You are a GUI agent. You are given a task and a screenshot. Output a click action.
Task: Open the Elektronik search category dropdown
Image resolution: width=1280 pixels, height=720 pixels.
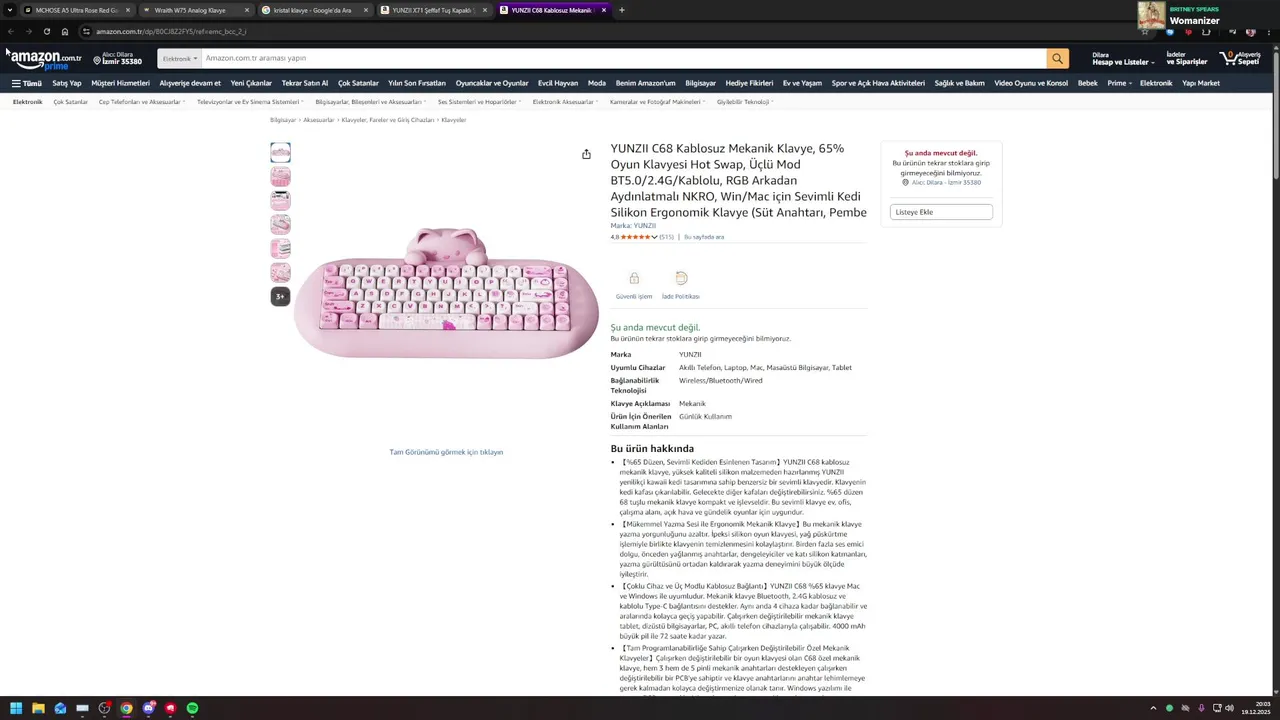point(179,58)
